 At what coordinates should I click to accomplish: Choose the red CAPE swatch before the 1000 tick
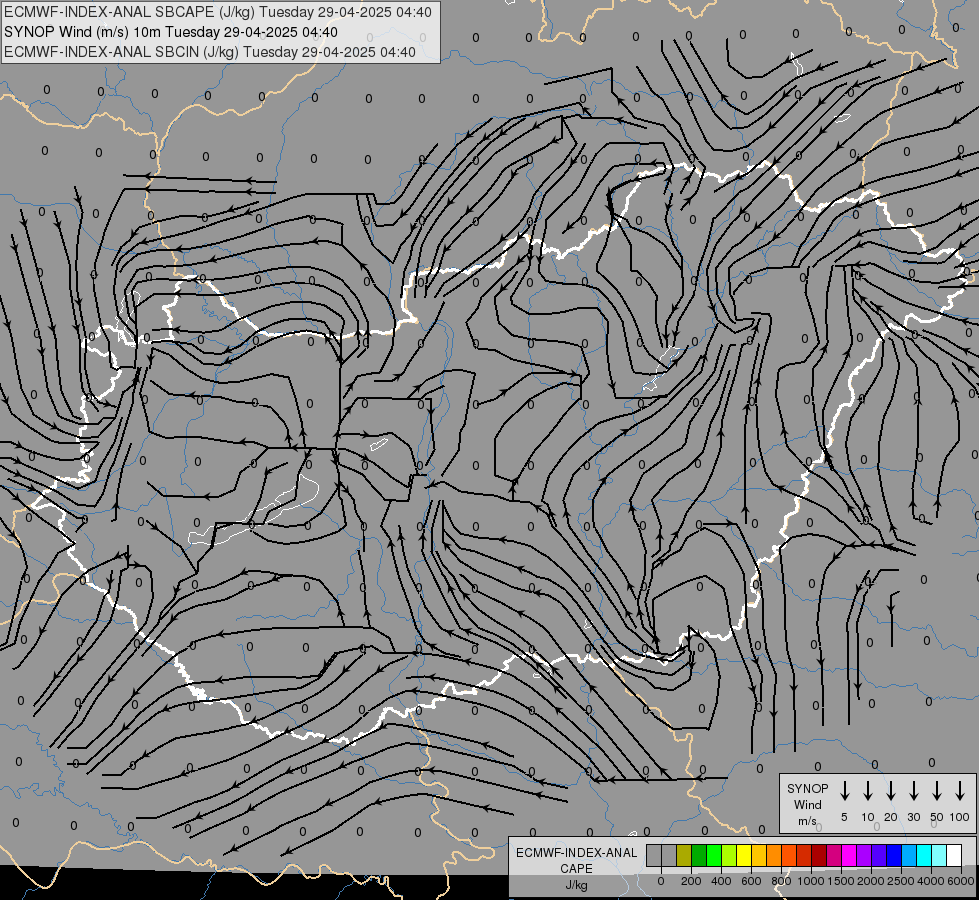click(804, 856)
